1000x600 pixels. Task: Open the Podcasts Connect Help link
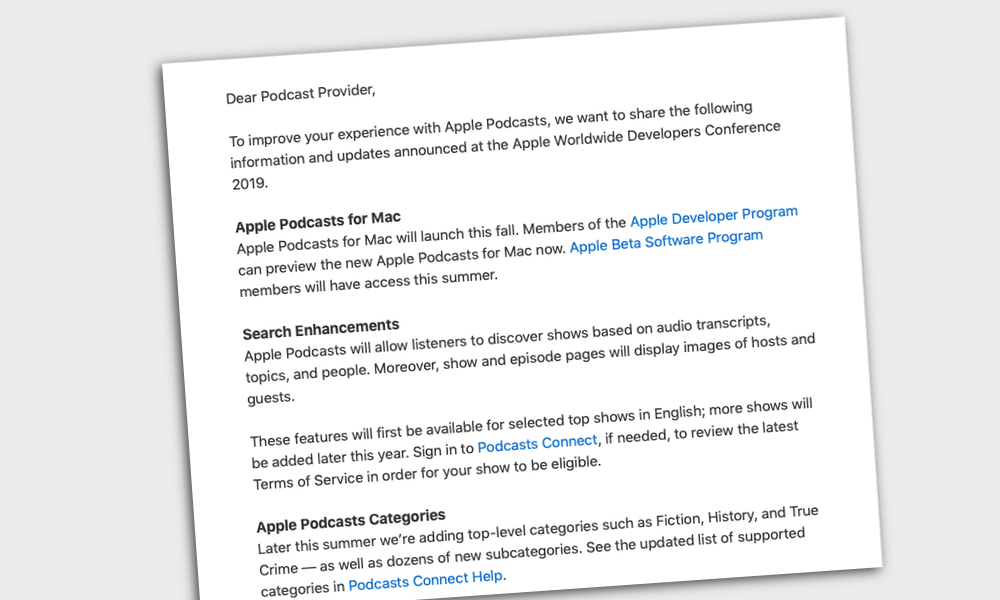coord(426,581)
